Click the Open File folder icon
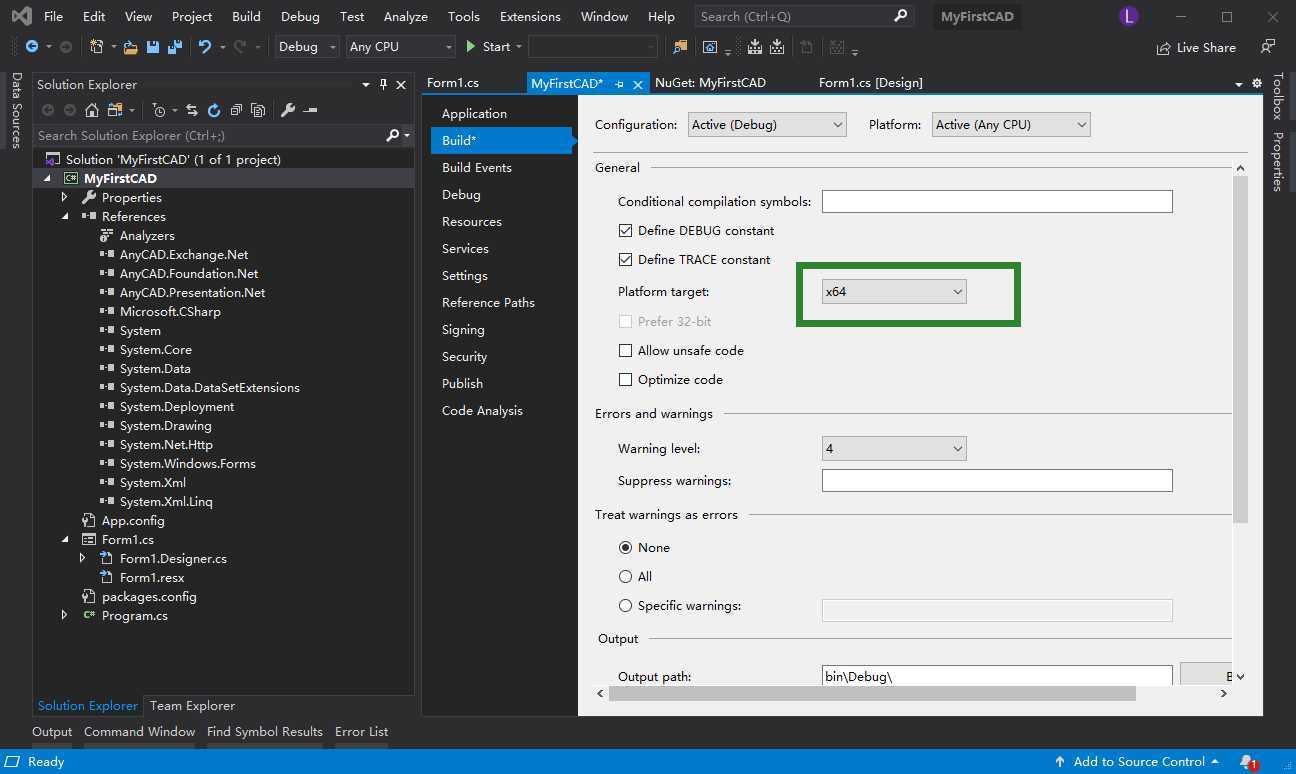This screenshot has width=1296, height=774. click(x=131, y=47)
